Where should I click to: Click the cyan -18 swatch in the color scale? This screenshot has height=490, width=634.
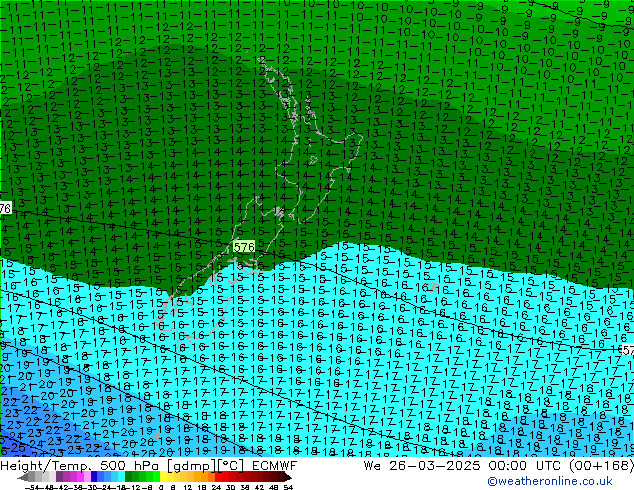(x=121, y=478)
